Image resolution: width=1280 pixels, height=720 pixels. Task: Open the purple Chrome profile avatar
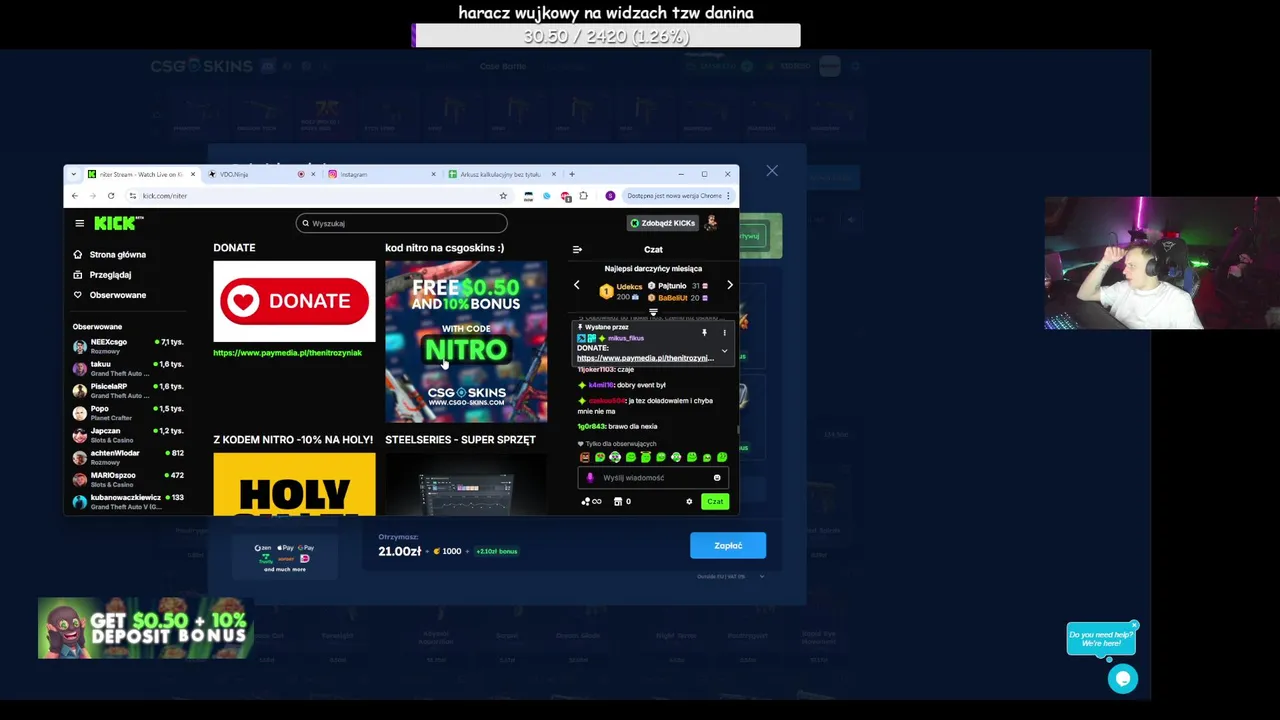click(x=610, y=196)
